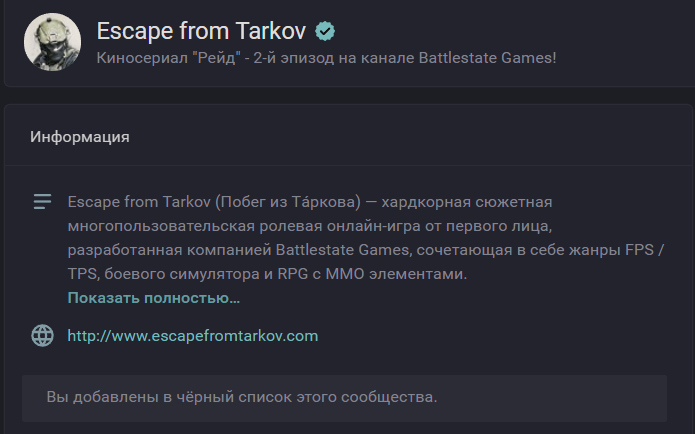Image resolution: width=695 pixels, height=434 pixels.
Task: Expand description via "Показать полностью…"
Action: point(154,298)
